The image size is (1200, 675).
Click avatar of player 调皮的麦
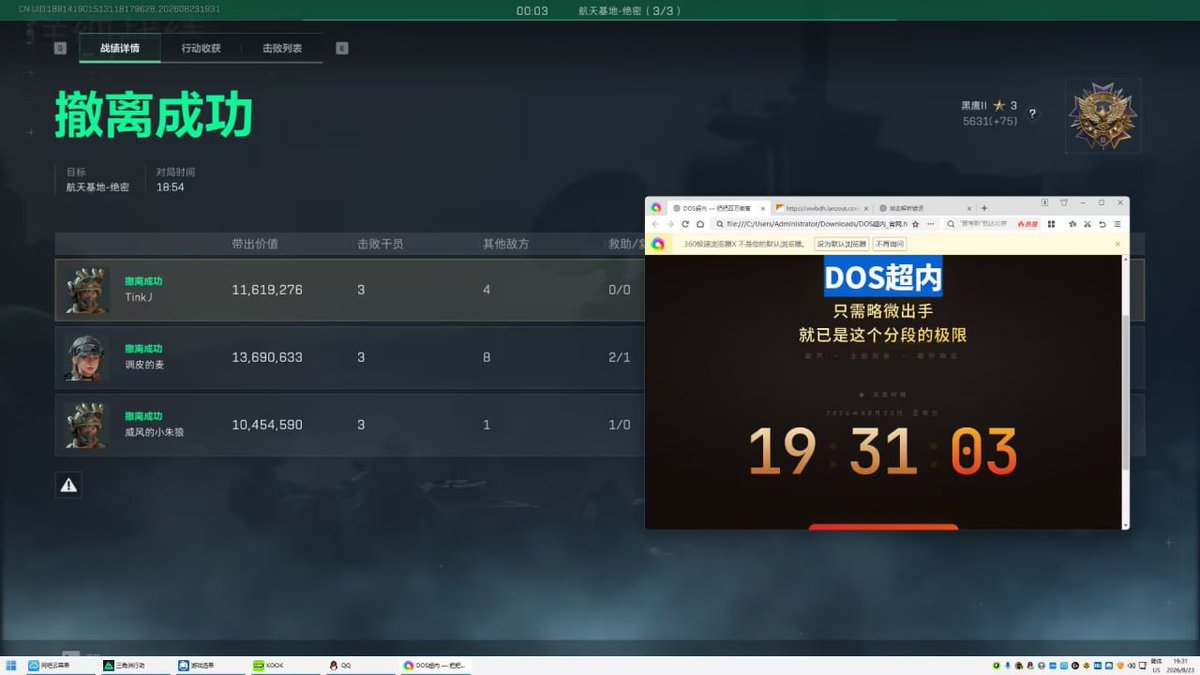click(x=87, y=357)
